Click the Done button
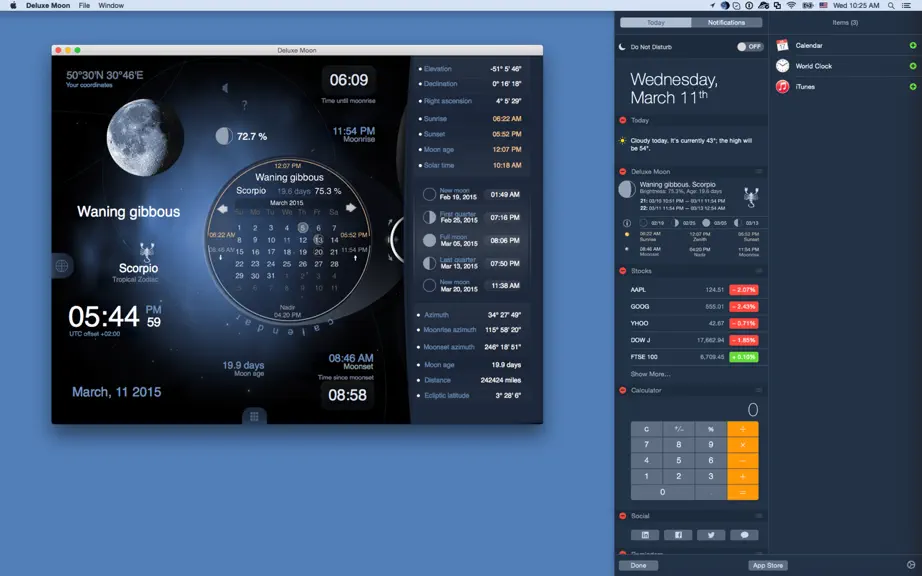 coord(638,565)
